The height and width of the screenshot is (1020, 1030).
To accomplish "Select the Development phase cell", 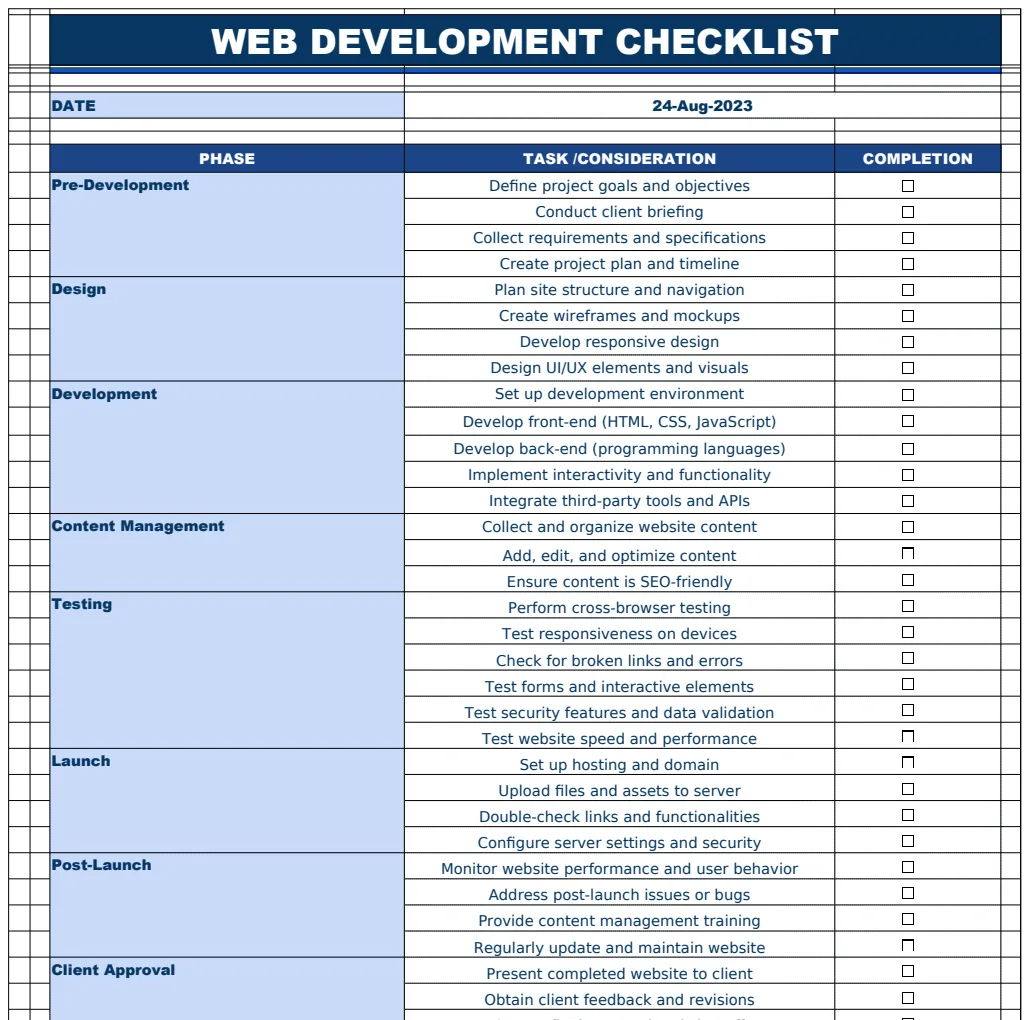I will (227, 447).
